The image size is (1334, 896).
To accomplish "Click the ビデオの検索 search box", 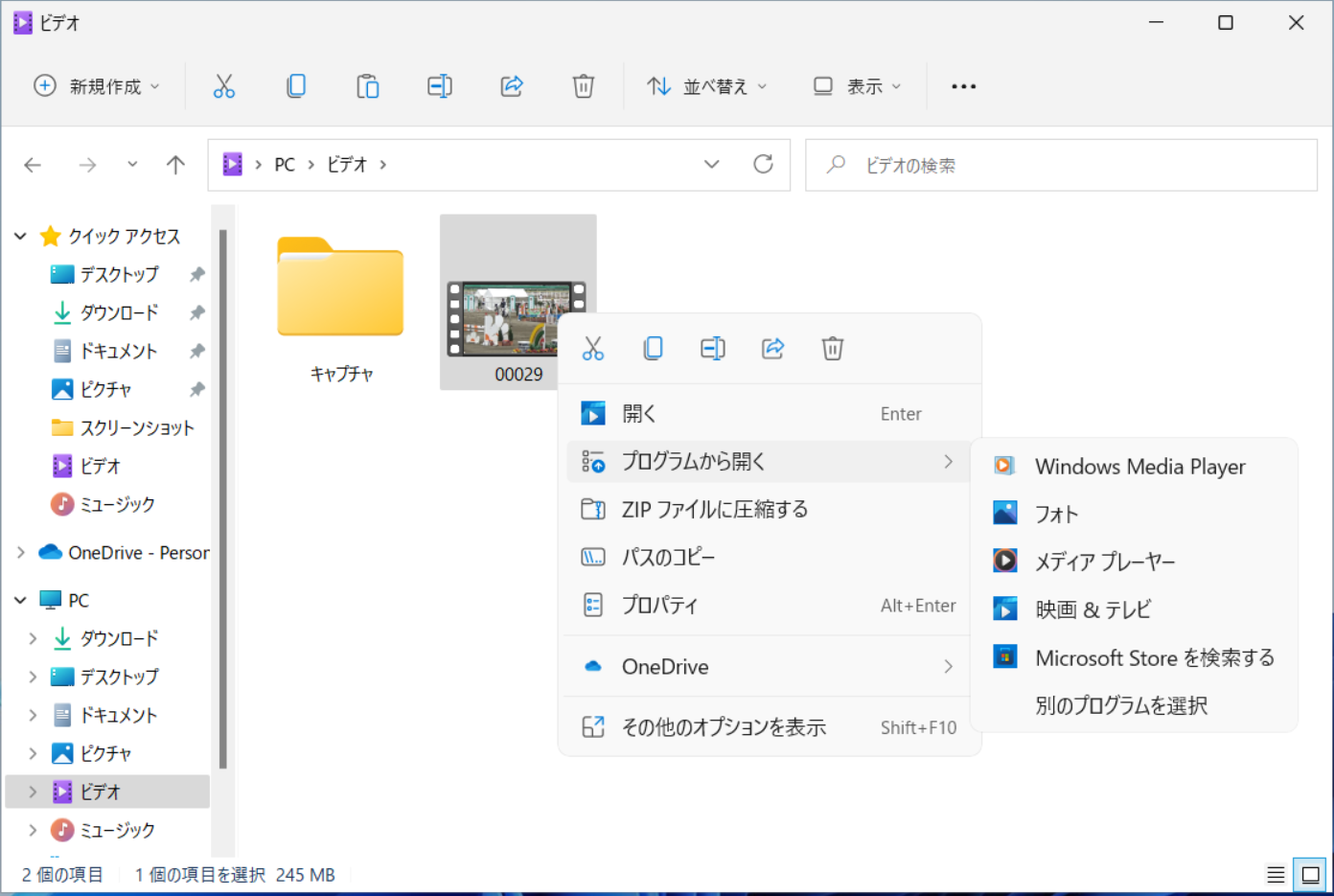I will [x=1061, y=165].
